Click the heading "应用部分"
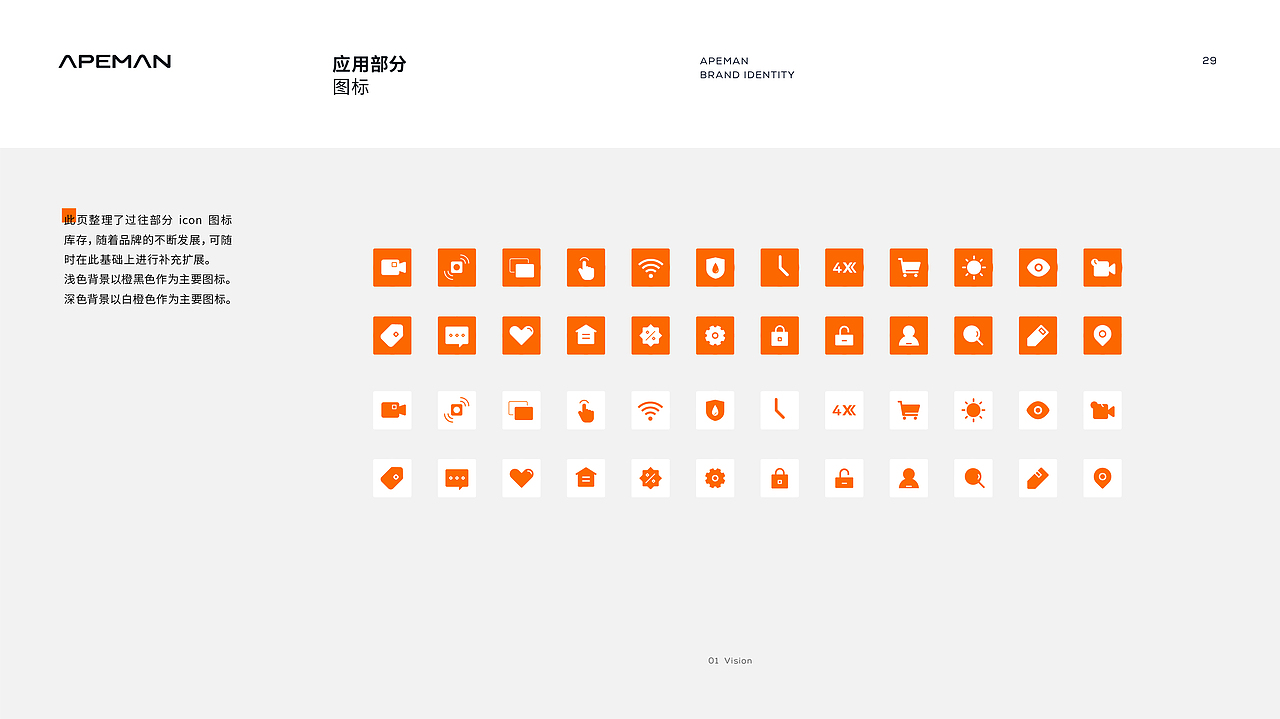Image resolution: width=1280 pixels, height=719 pixels. (x=369, y=64)
